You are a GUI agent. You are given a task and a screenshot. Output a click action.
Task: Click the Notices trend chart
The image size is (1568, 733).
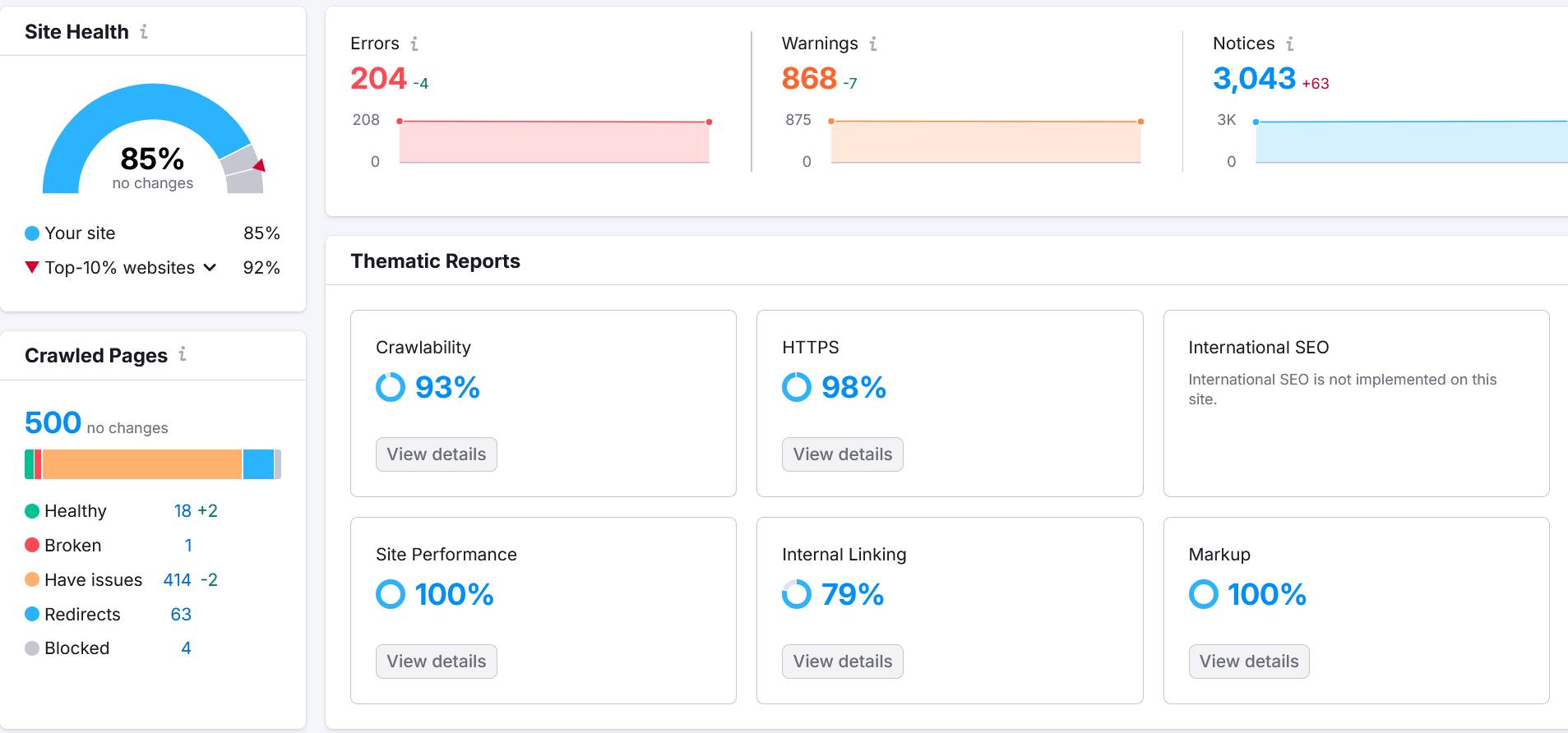1411,141
